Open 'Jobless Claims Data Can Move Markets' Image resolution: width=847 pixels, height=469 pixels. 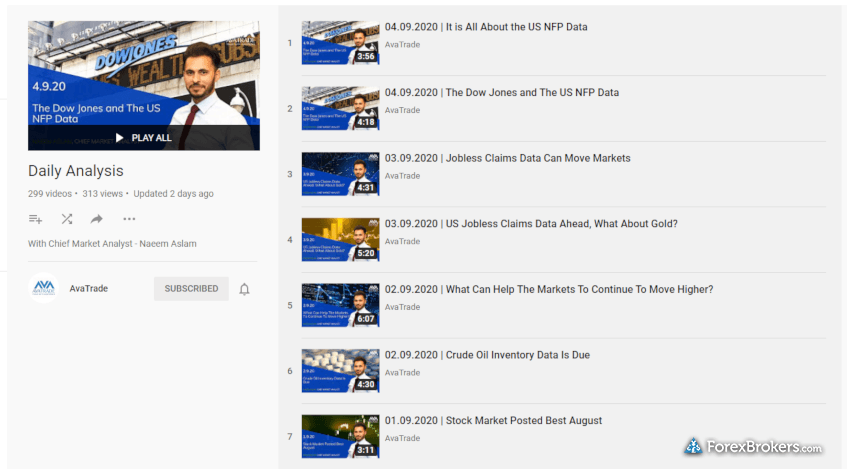coord(507,158)
